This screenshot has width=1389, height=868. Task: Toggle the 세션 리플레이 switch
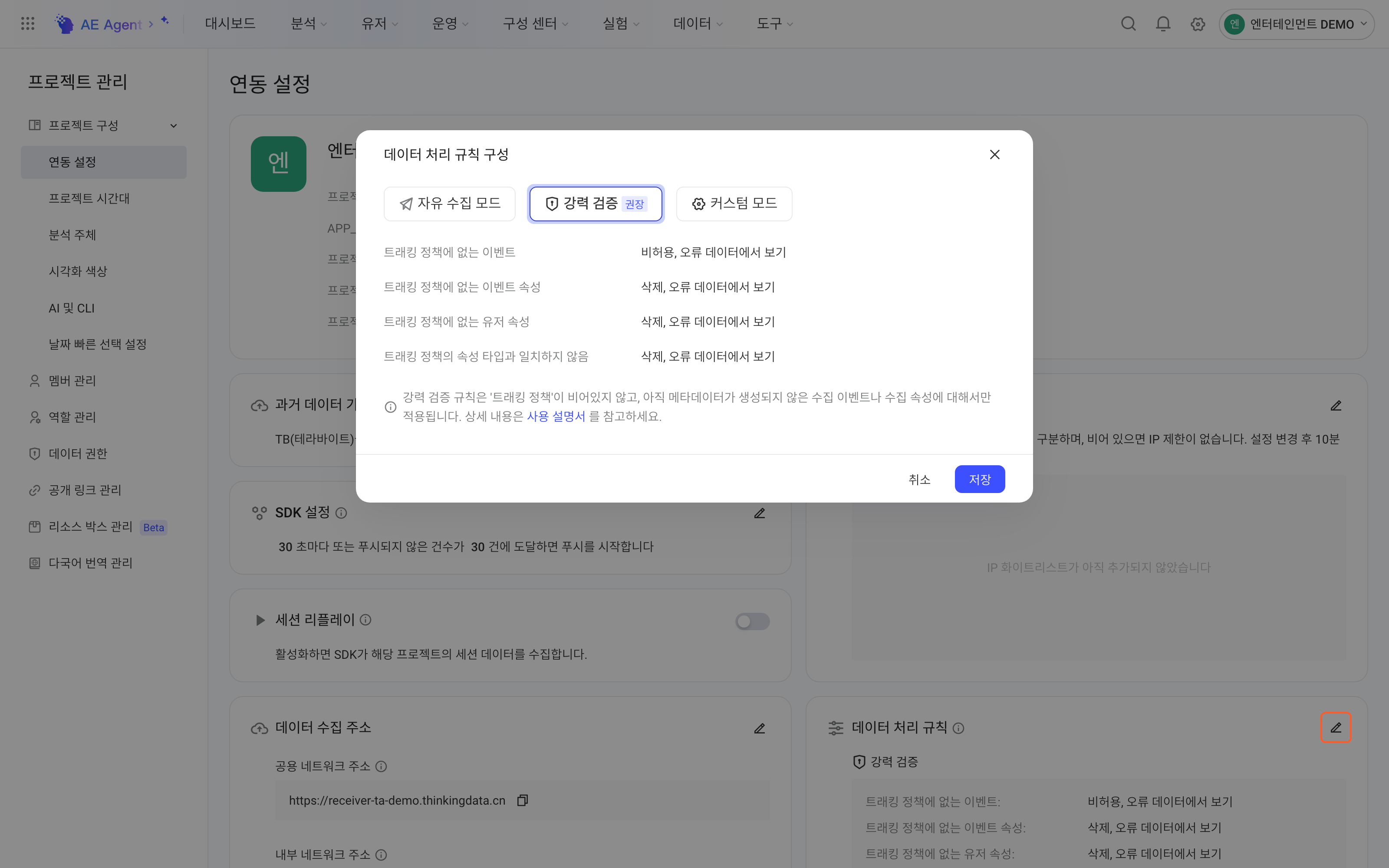click(x=753, y=621)
